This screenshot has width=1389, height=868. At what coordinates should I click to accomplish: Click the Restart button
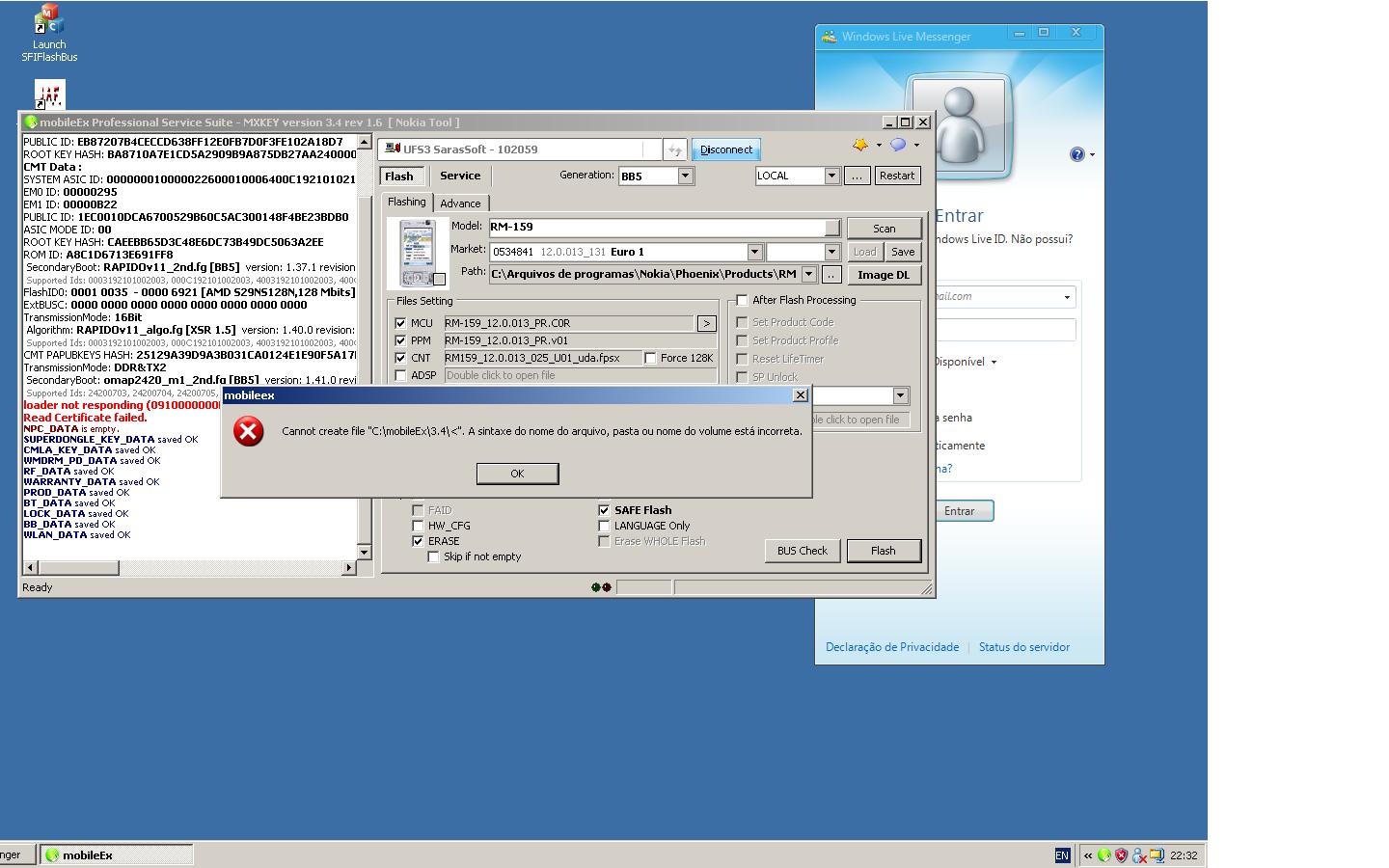tap(897, 176)
